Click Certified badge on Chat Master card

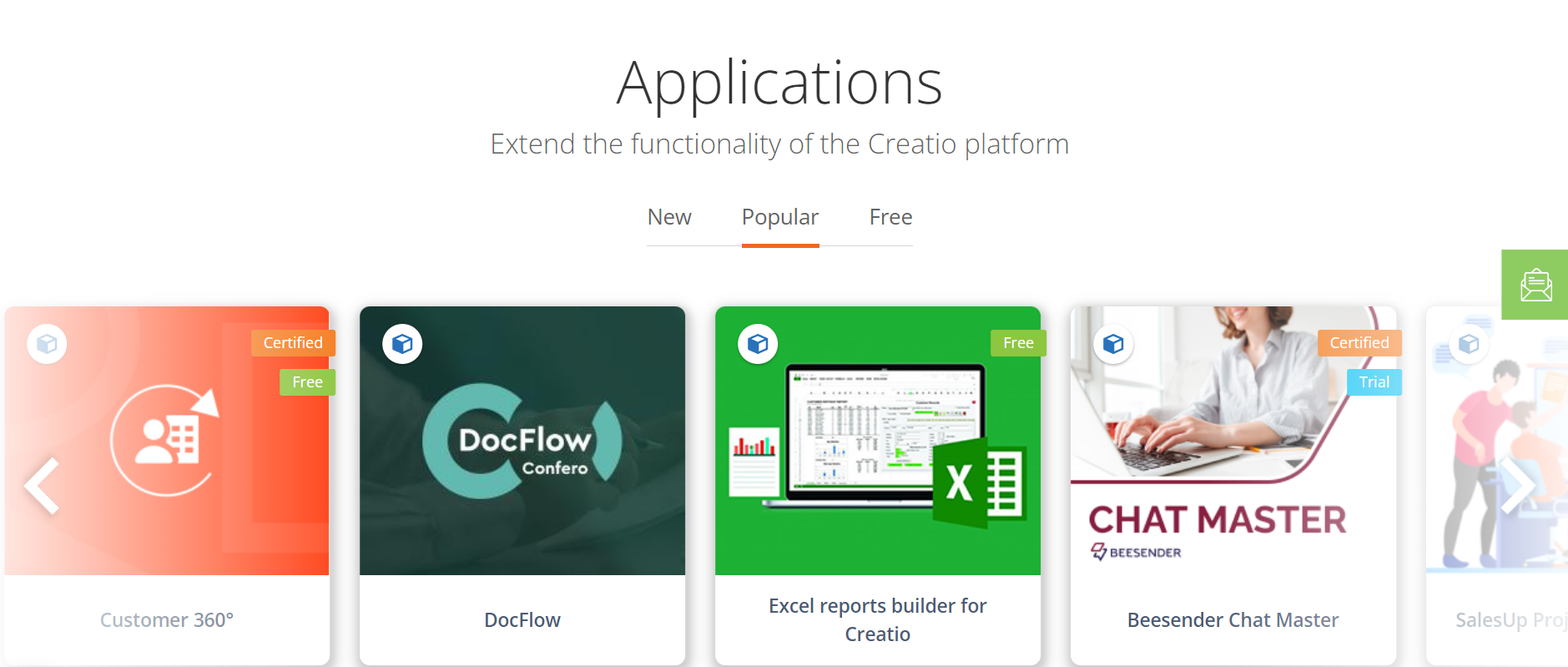point(1359,343)
